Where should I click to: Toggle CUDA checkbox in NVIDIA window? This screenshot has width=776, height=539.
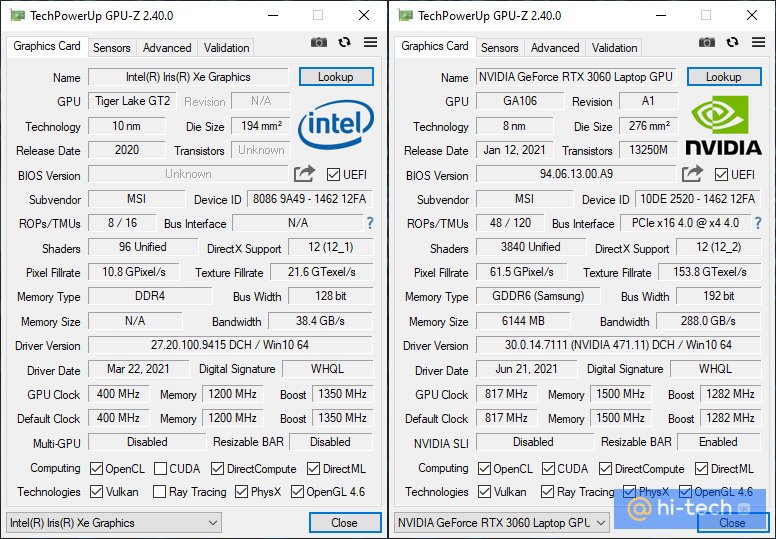tap(548, 468)
